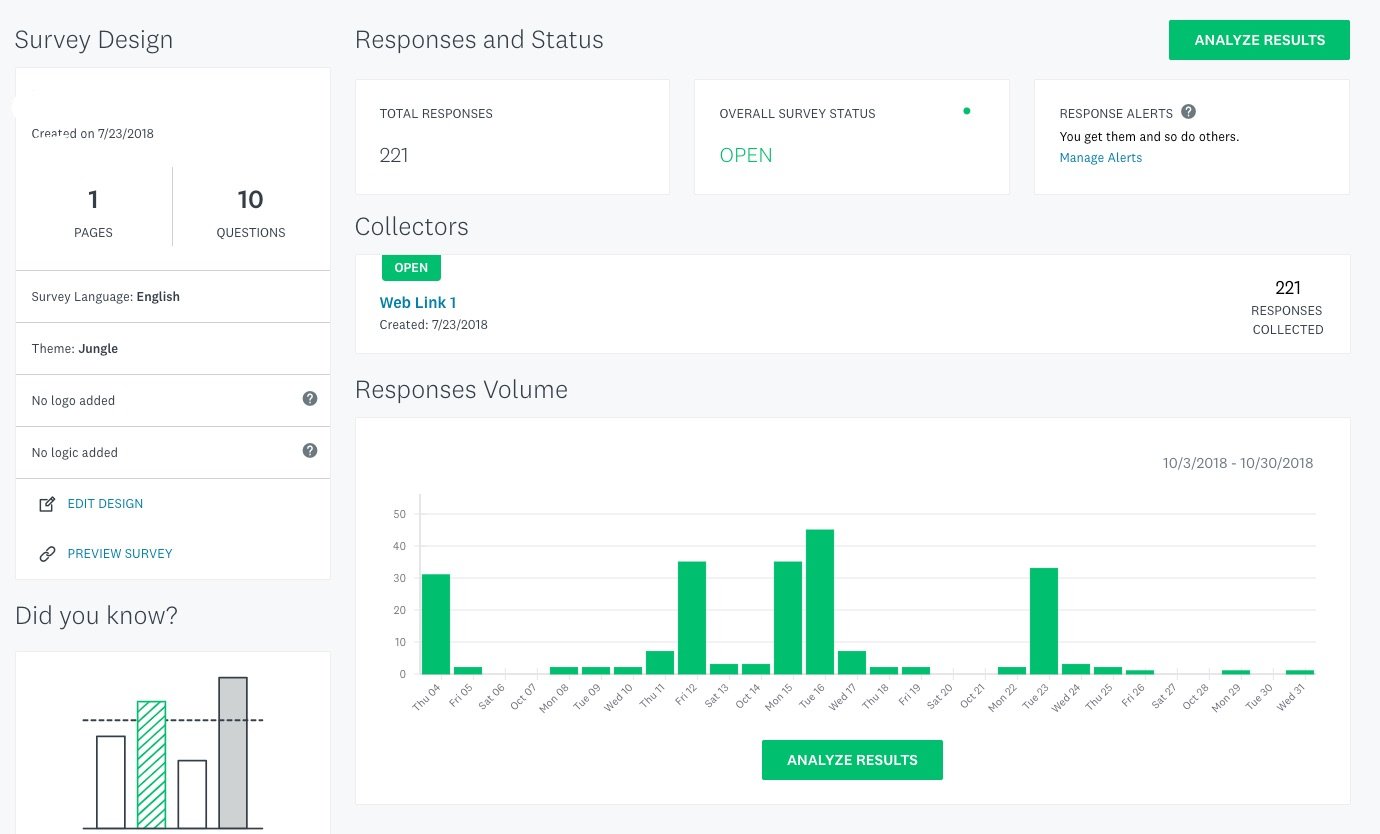This screenshot has width=1380, height=834.
Task: Select the Tue 23 bar in chart
Action: click(x=1044, y=621)
